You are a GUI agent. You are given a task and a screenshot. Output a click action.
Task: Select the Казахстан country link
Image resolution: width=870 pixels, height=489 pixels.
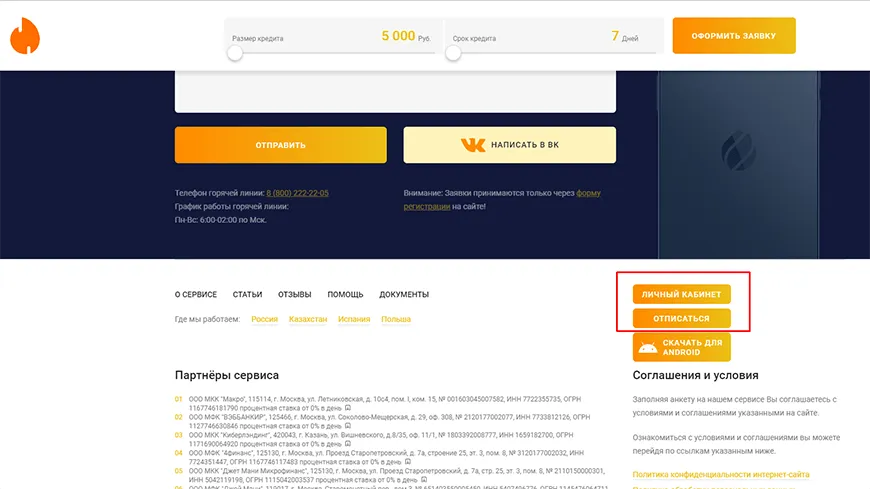pos(308,320)
